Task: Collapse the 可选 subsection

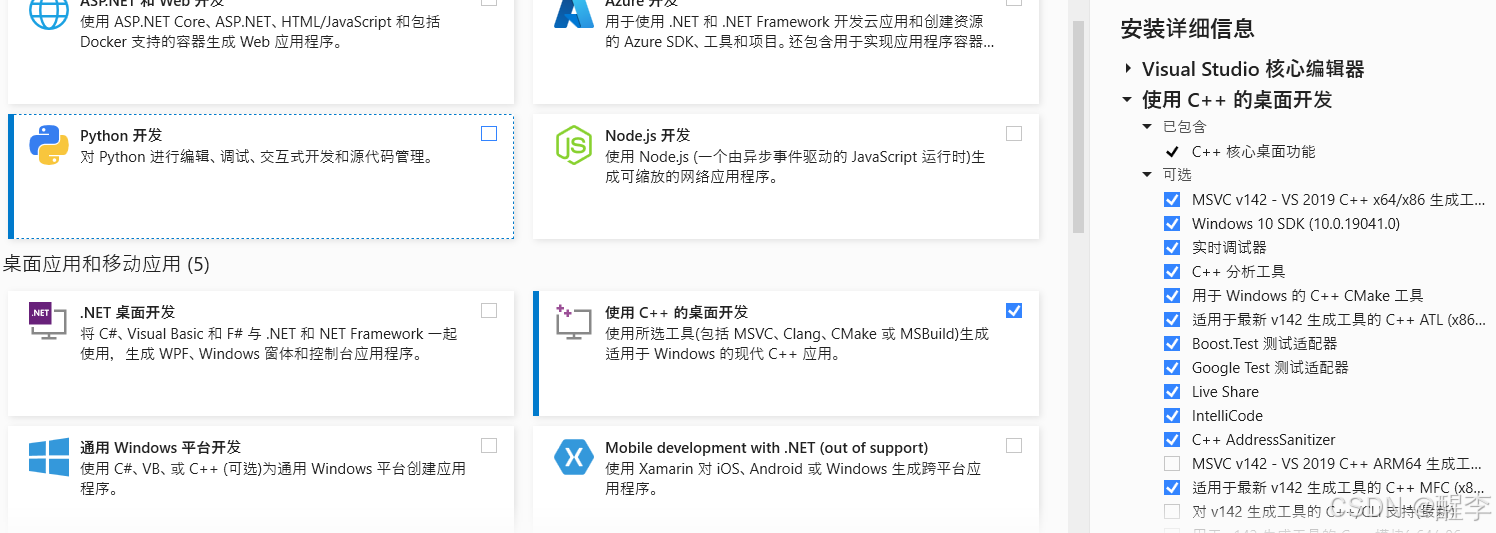Action: 1148,175
